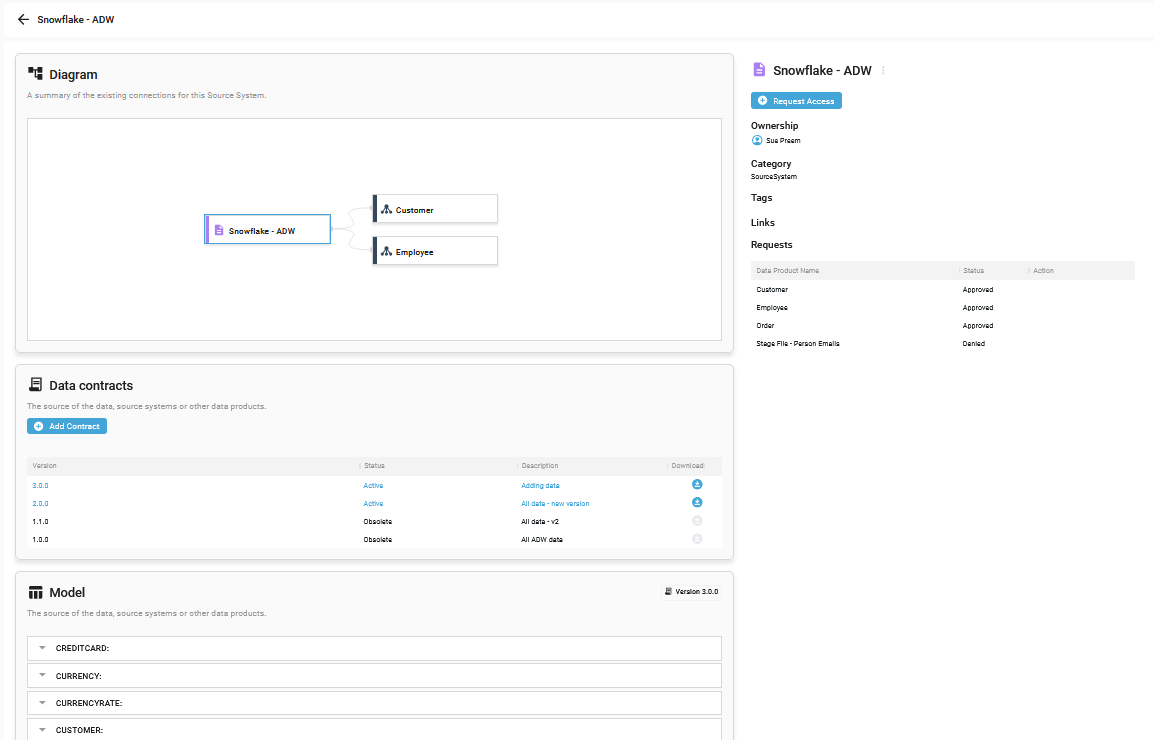Click the Diagram section hierarchy icon
Image resolution: width=1154 pixels, height=740 pixels.
(x=35, y=74)
